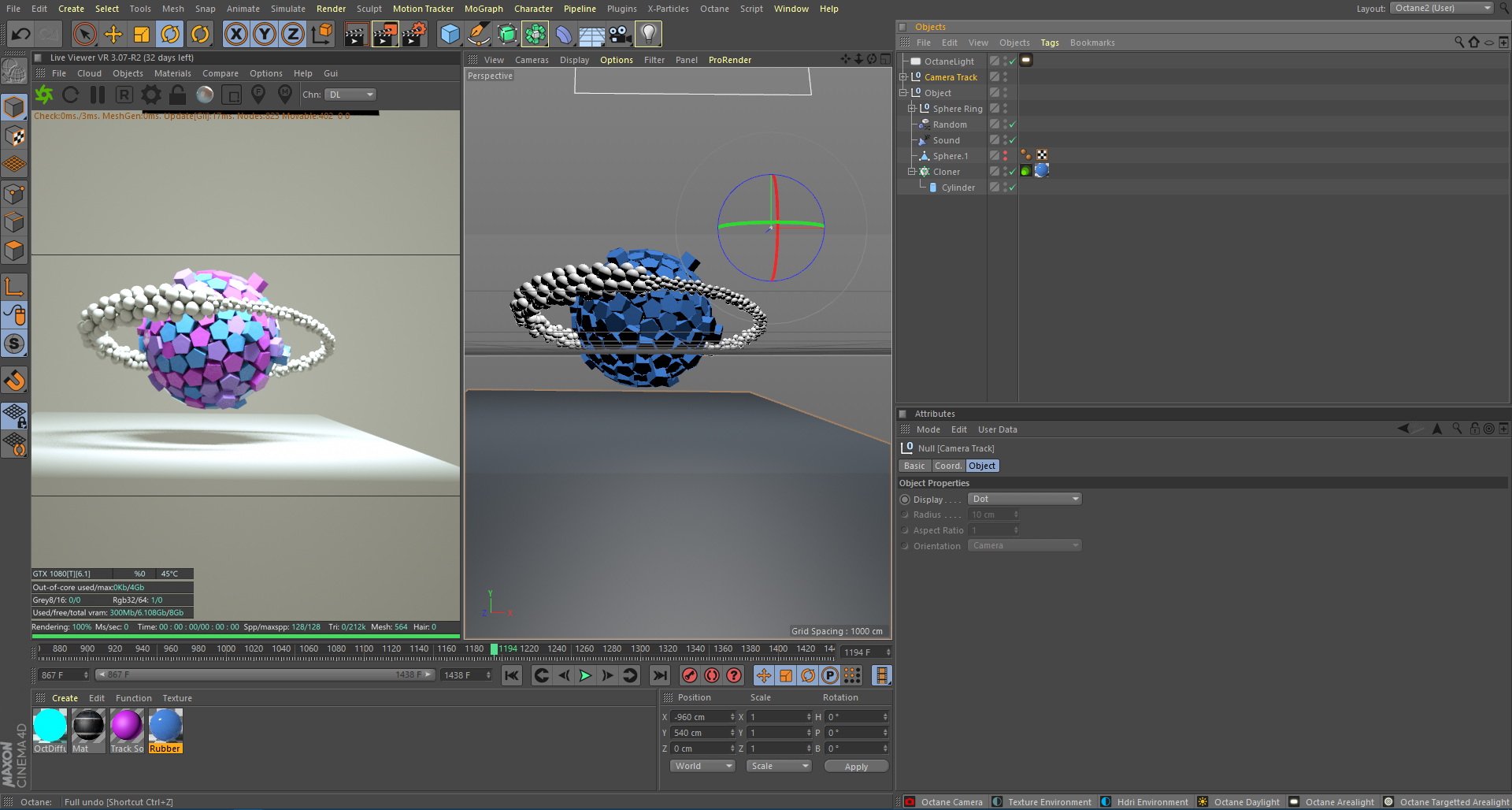Viewport: 1512px width, 810px height.
Task: Open the Cameras menu in the viewport
Action: (x=532, y=60)
